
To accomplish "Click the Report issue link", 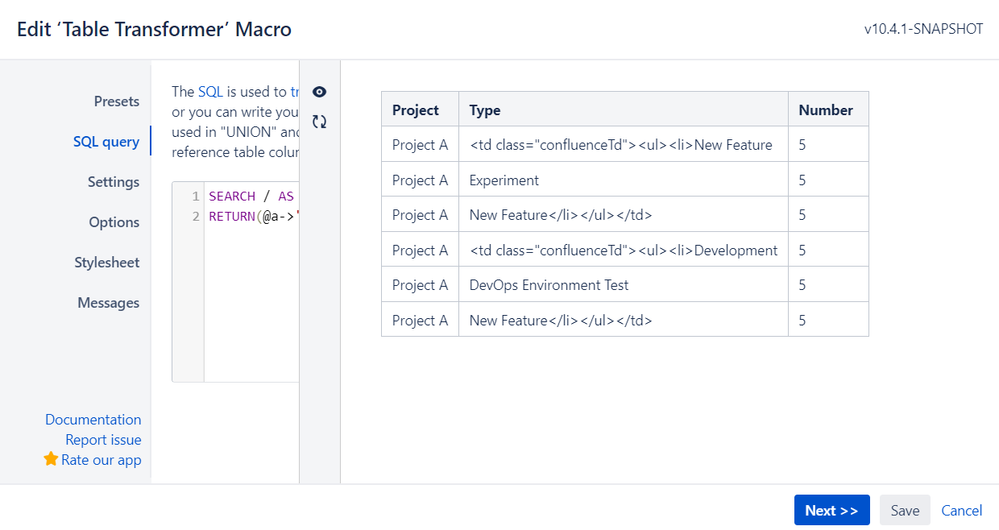I will [x=103, y=439].
